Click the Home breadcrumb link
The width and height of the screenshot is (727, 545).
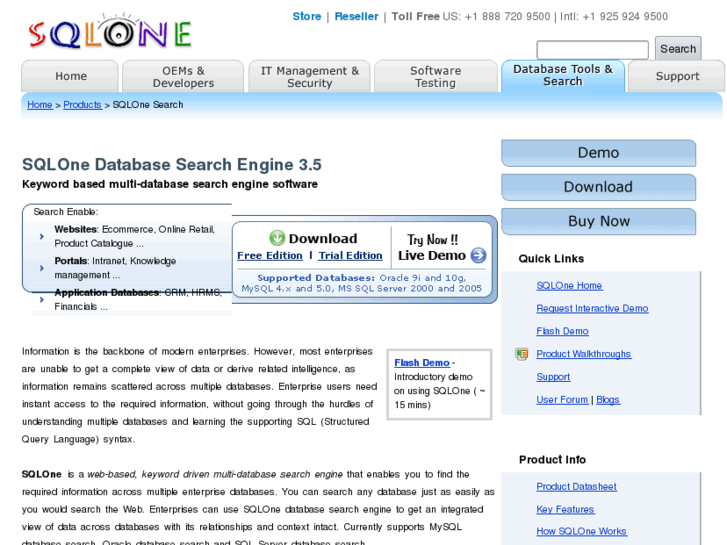point(39,105)
